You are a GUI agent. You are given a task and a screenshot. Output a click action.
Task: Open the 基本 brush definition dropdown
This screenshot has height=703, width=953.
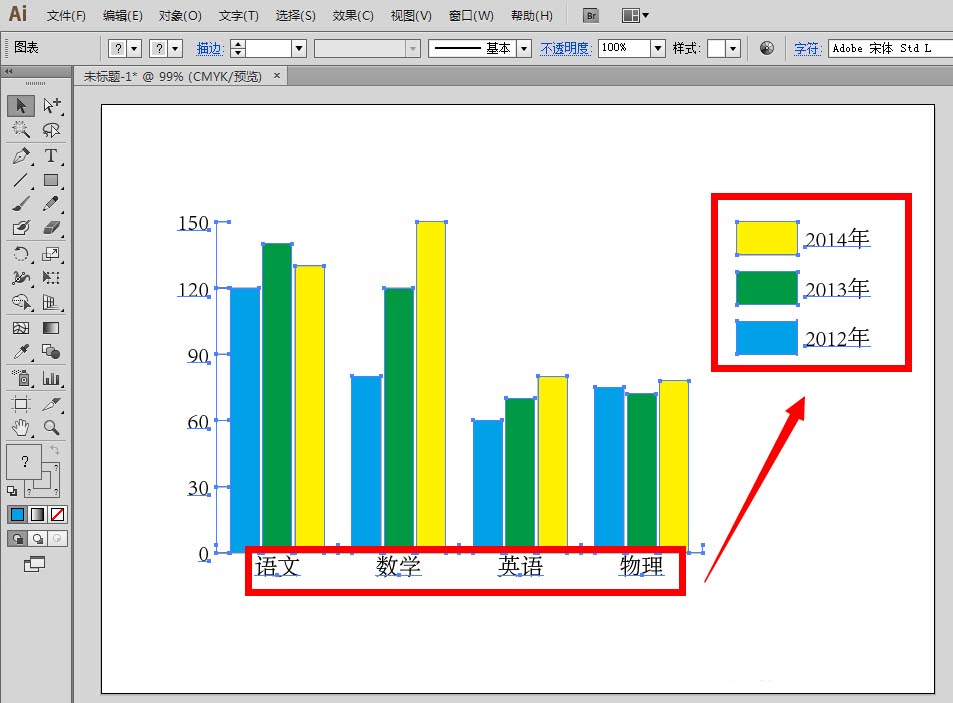pyautogui.click(x=524, y=48)
